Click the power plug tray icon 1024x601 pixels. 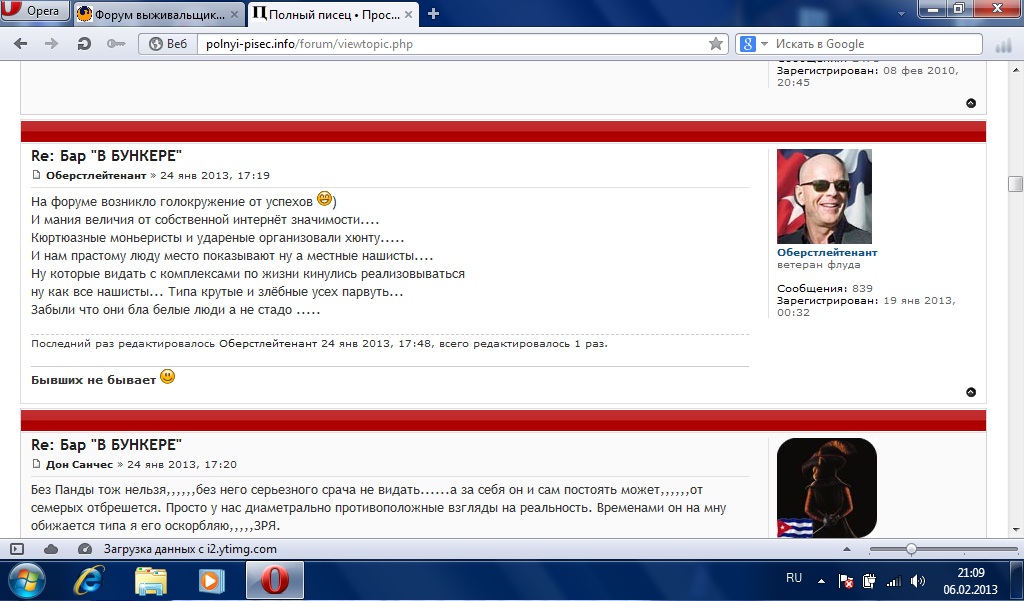[x=869, y=581]
